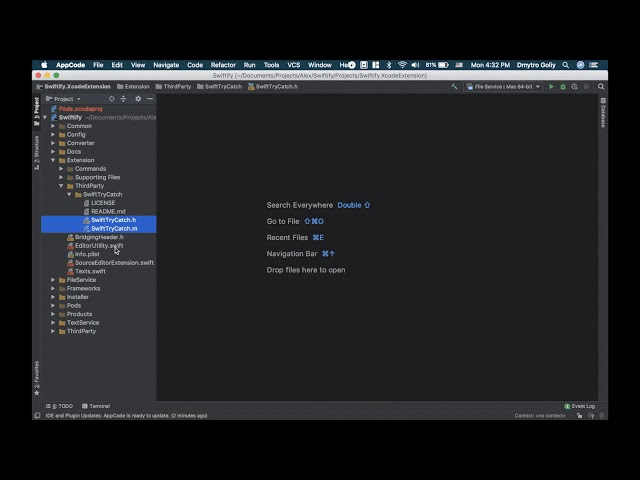Click the Stop button in toolbar
This screenshot has width=640, height=480.
[587, 87]
